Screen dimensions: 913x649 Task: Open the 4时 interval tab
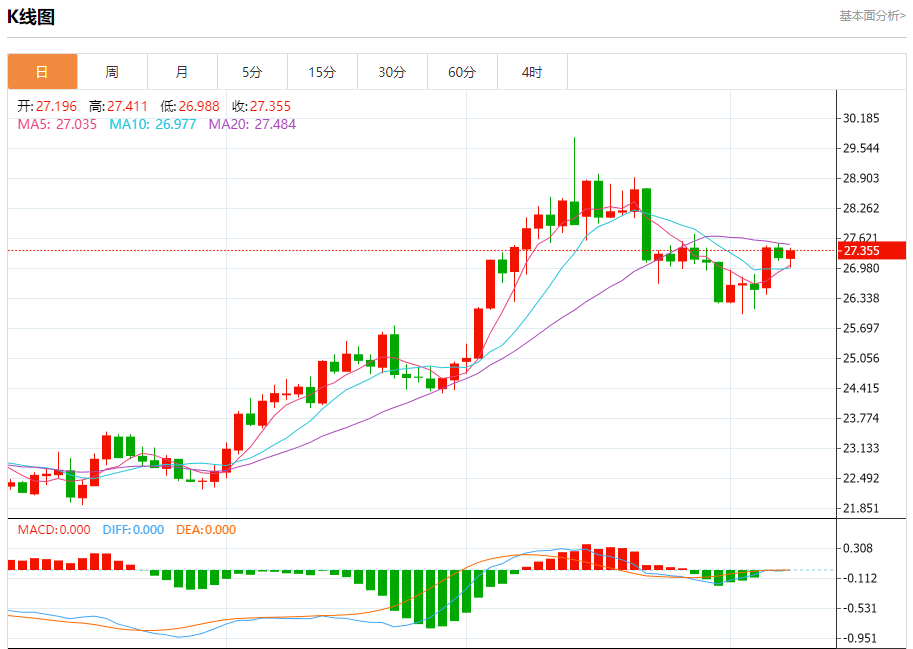532,72
